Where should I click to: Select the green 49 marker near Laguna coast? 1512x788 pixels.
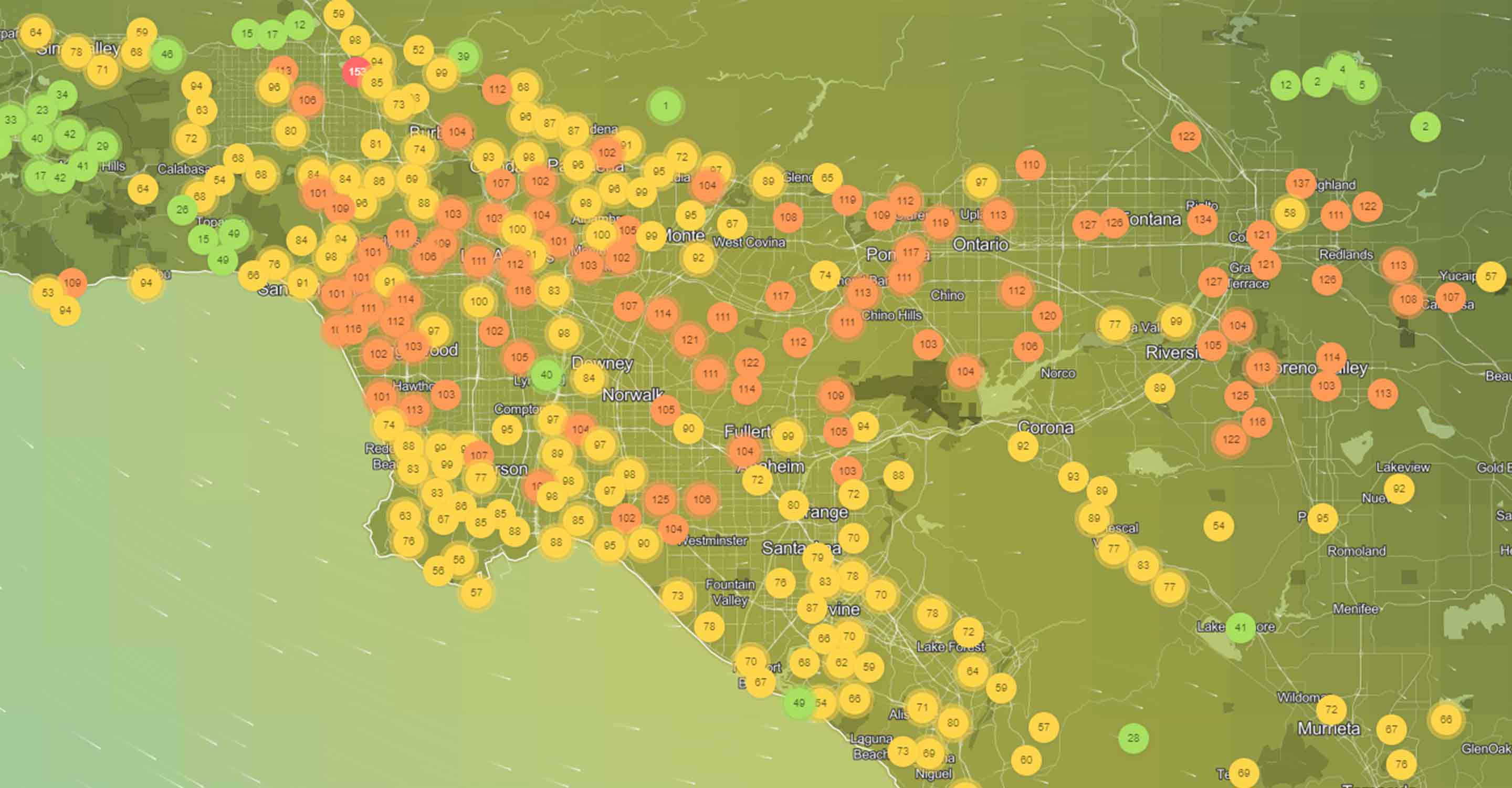click(799, 703)
